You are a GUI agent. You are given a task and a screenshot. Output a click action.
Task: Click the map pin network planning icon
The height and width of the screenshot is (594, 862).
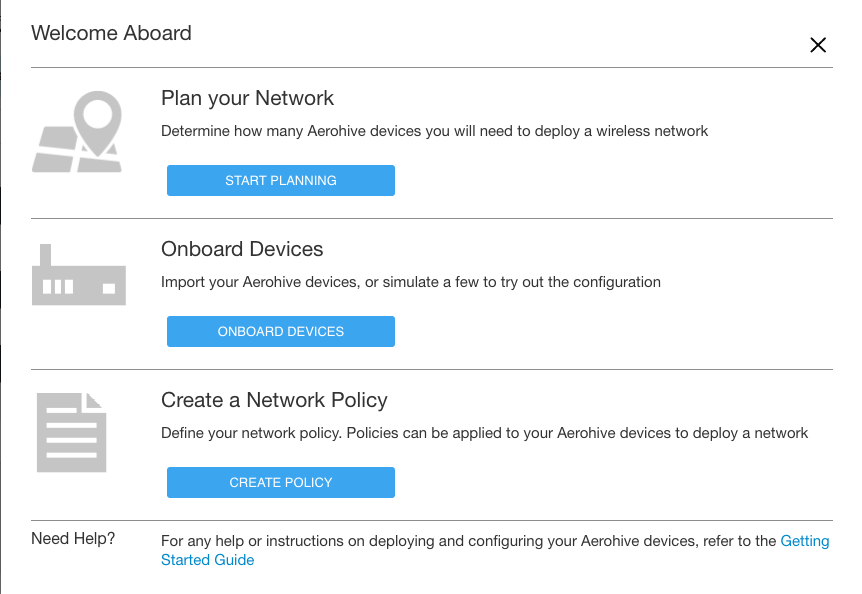(77, 131)
